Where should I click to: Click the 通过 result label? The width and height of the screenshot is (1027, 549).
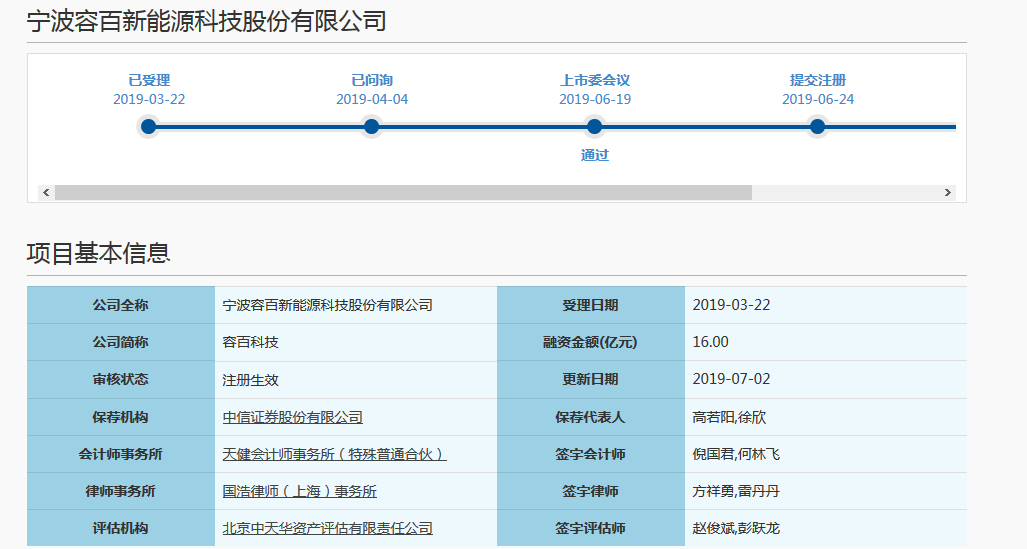click(x=595, y=155)
